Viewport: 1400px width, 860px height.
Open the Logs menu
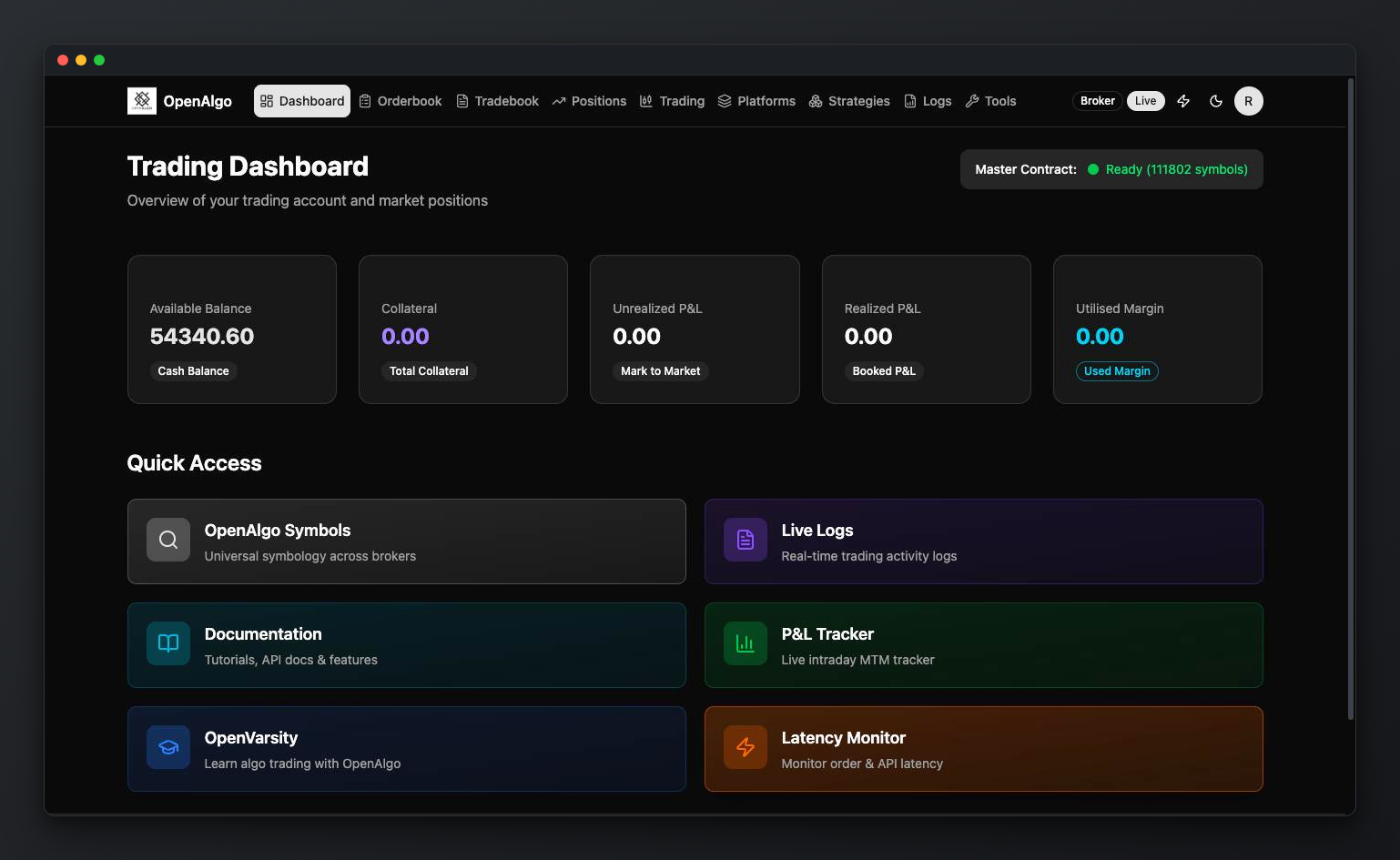(x=928, y=101)
